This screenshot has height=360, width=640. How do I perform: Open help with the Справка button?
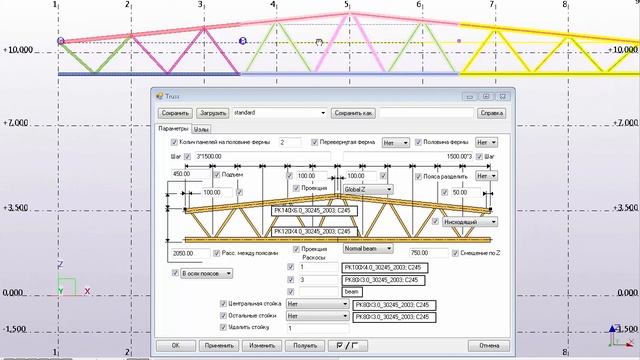(x=491, y=113)
